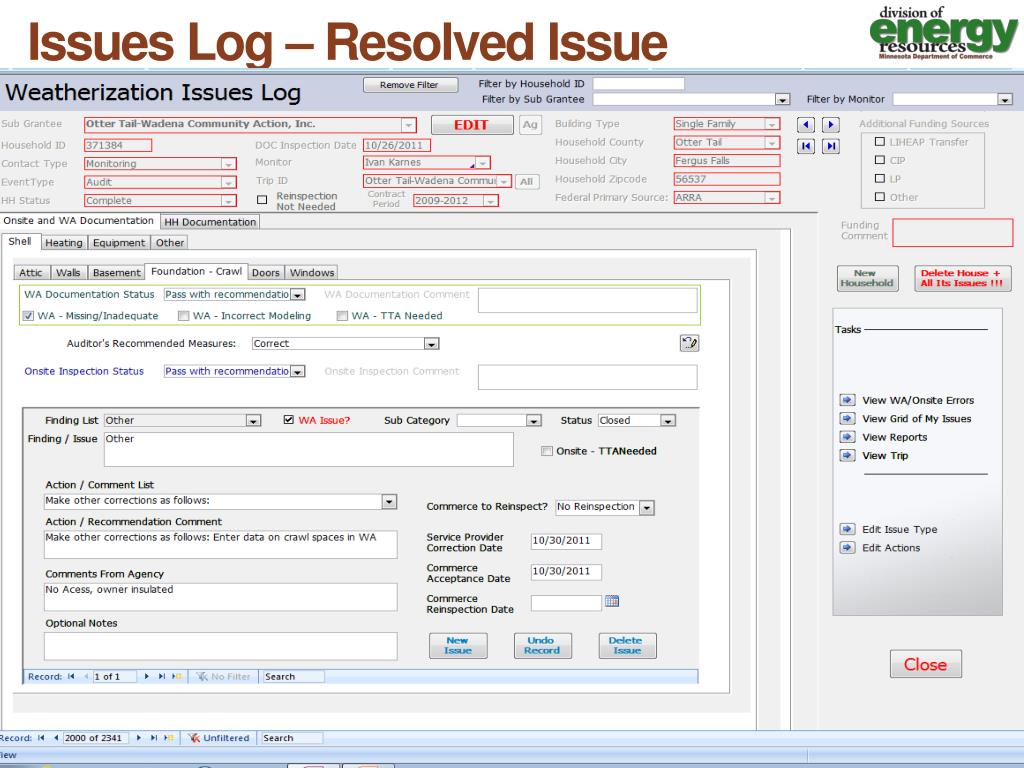Open the Commerce Reinspection Date calendar picker

tap(613, 602)
